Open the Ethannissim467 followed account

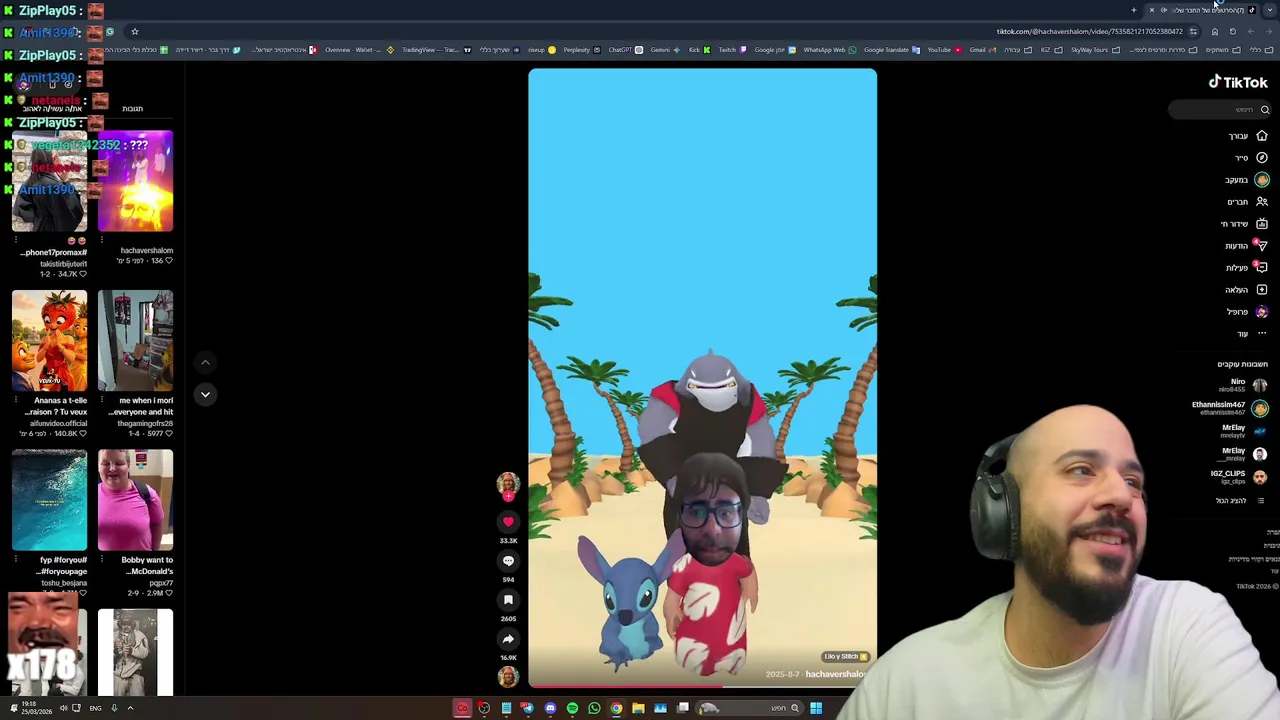coord(1229,408)
